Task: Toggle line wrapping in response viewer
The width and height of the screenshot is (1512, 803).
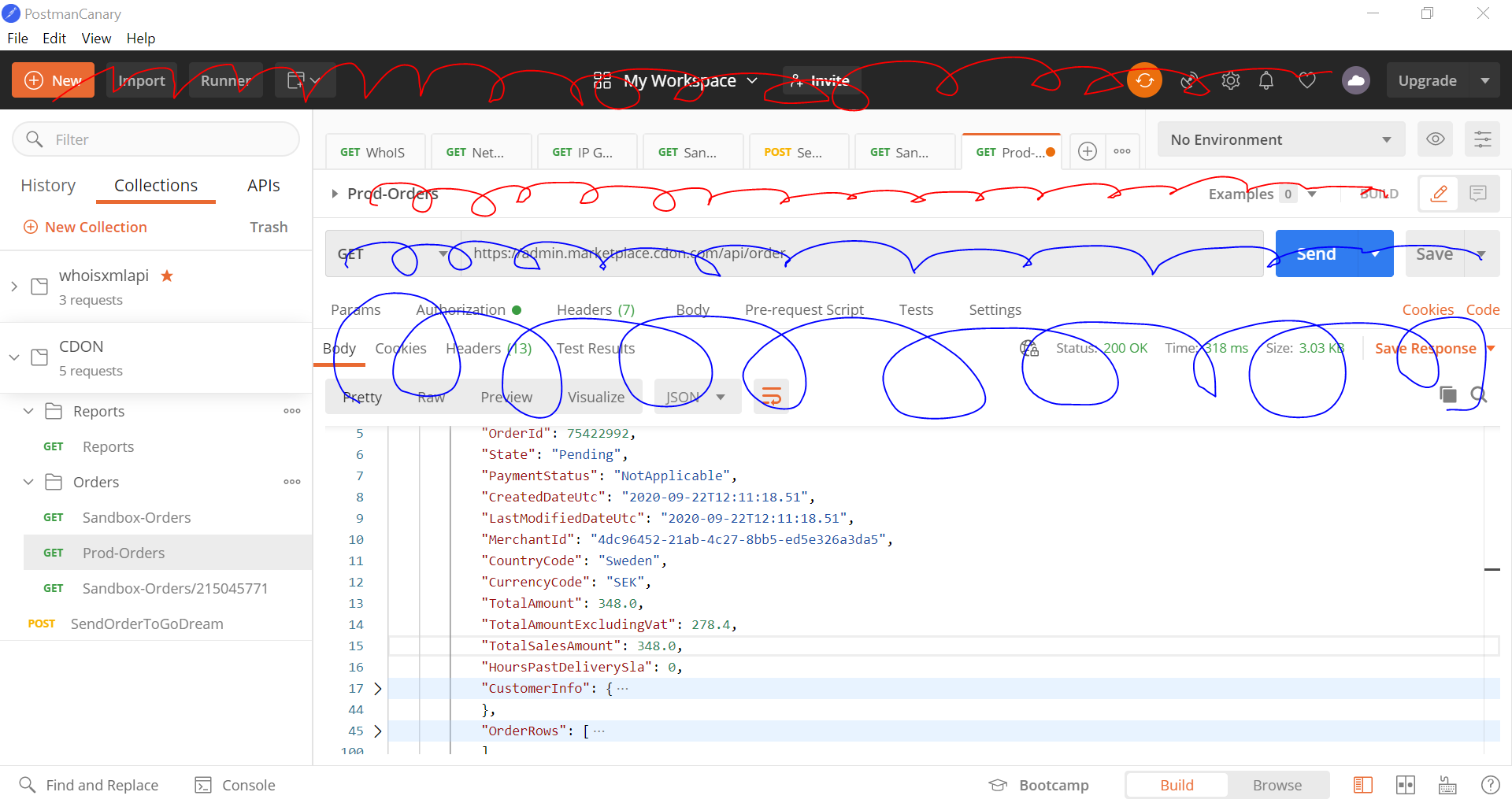Action: (x=770, y=396)
